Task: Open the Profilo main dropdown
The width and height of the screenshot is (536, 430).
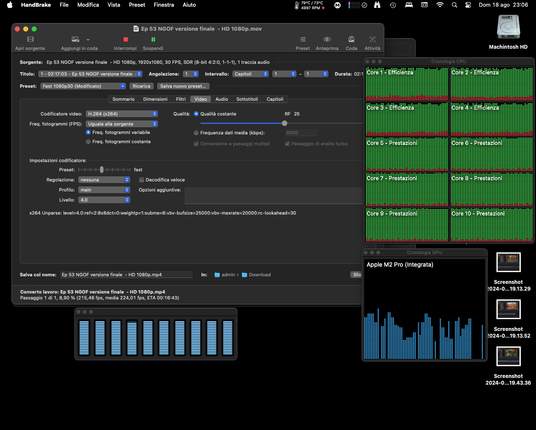Action: (104, 190)
